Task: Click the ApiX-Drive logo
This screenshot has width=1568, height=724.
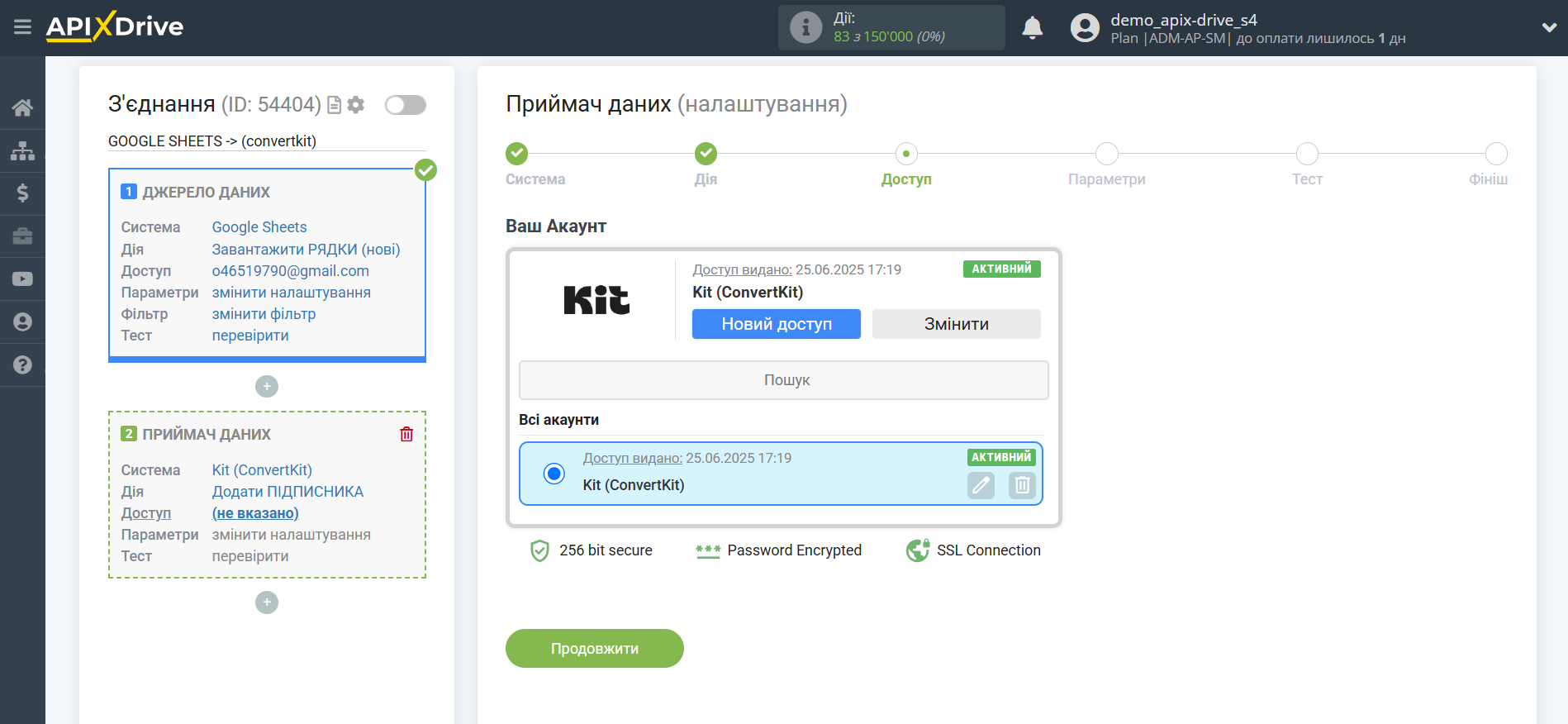Action: (115, 26)
